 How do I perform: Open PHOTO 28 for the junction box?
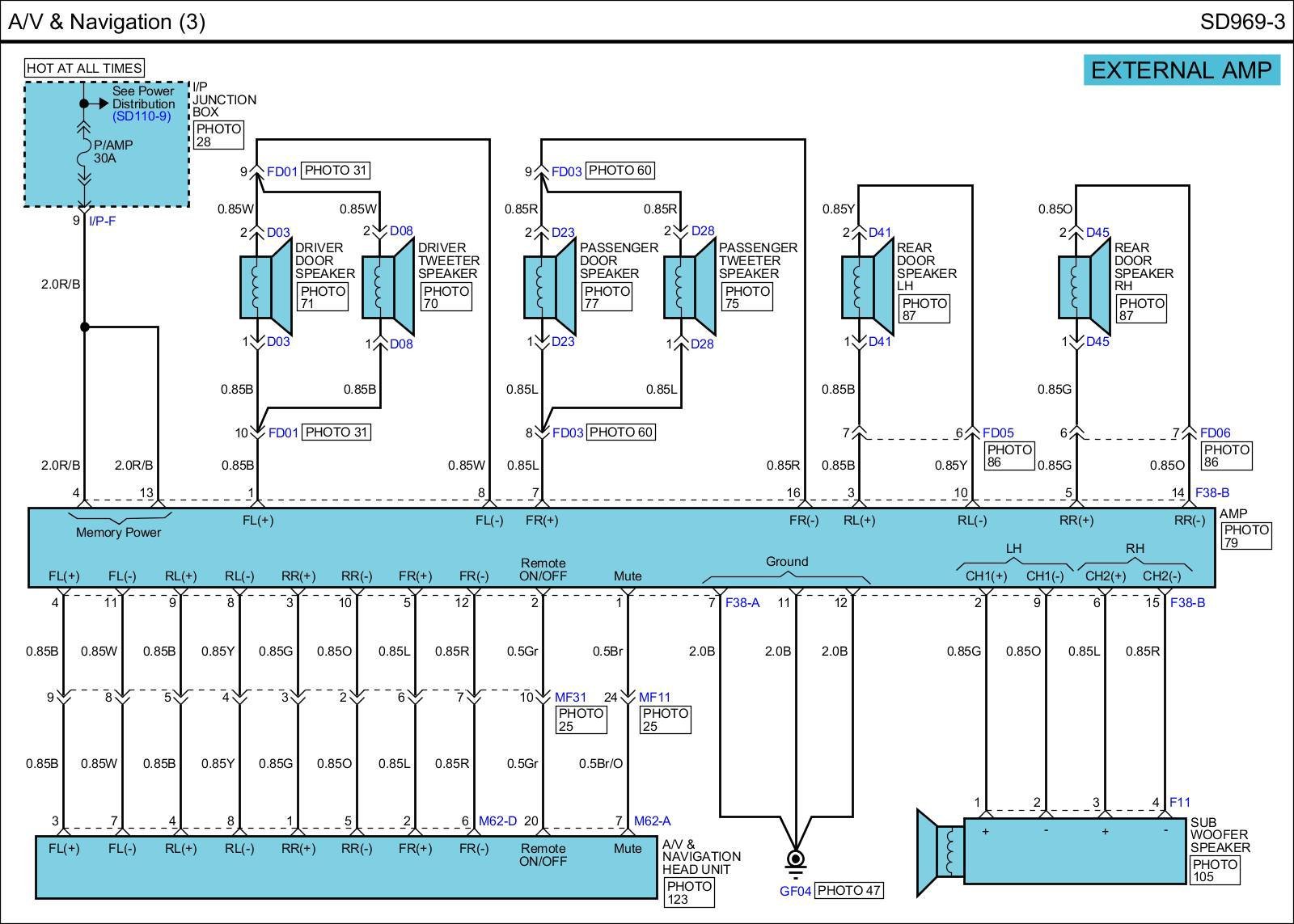tap(218, 135)
